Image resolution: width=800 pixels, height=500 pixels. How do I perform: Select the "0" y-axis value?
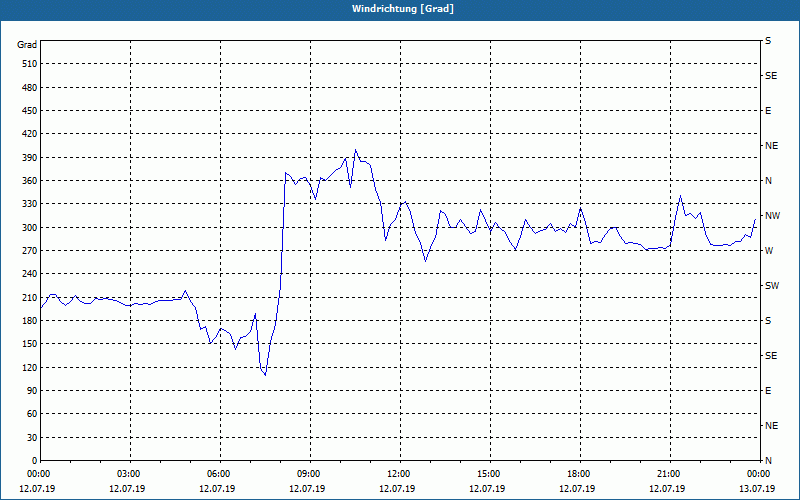(x=35, y=461)
